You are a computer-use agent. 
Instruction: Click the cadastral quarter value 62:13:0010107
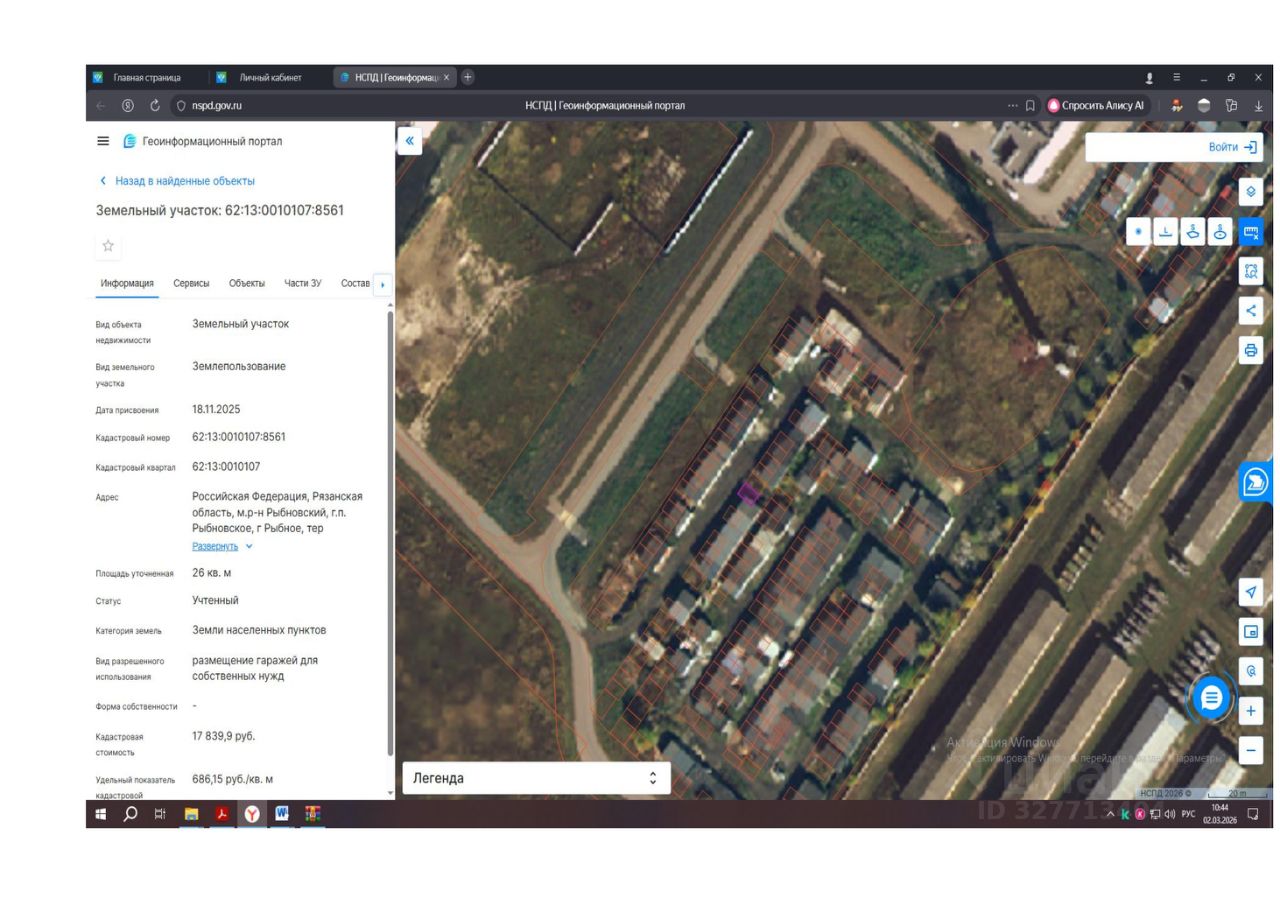[226, 467]
